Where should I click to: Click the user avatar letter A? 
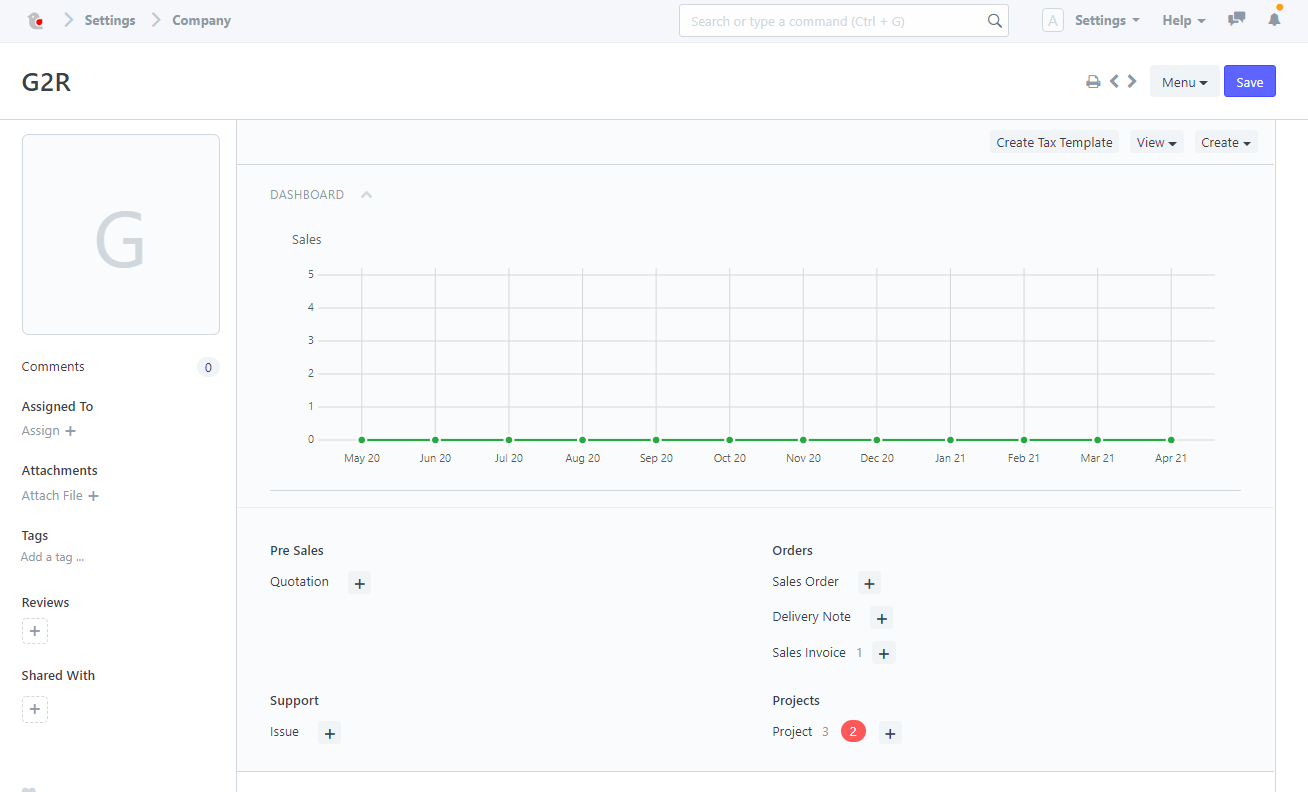click(x=1053, y=20)
